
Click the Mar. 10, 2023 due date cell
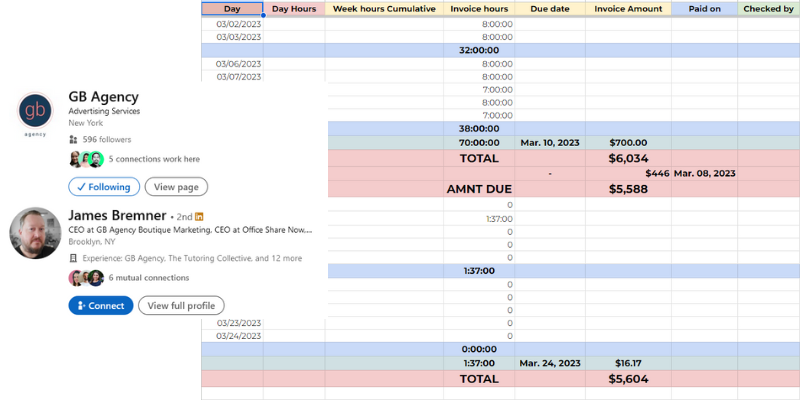tap(550, 143)
